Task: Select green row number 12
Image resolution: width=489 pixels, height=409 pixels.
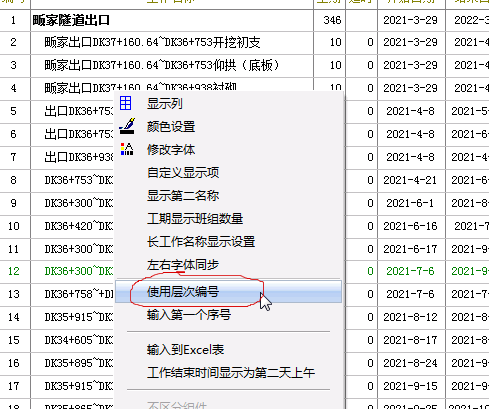Action: 14,271
